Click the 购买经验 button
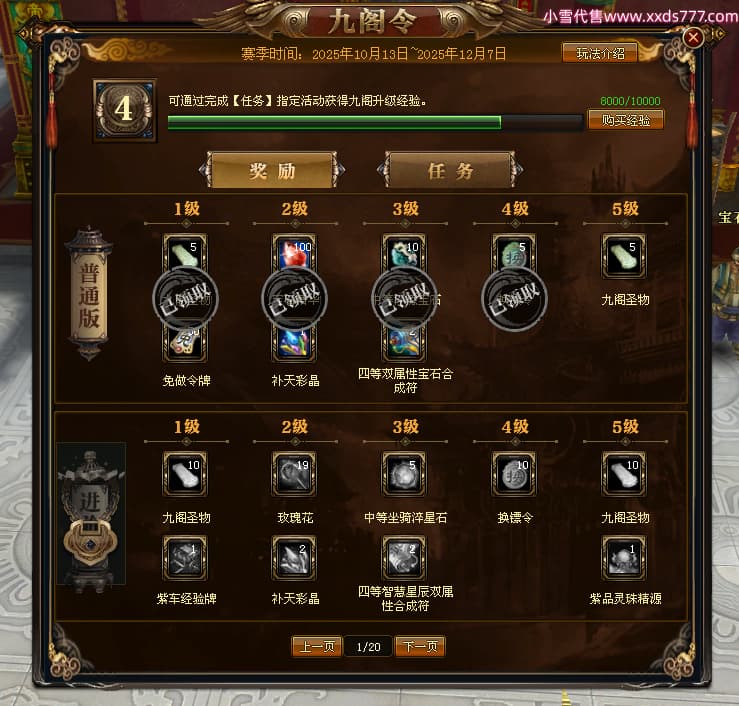Image resolution: width=739 pixels, height=706 pixels. pos(626,120)
